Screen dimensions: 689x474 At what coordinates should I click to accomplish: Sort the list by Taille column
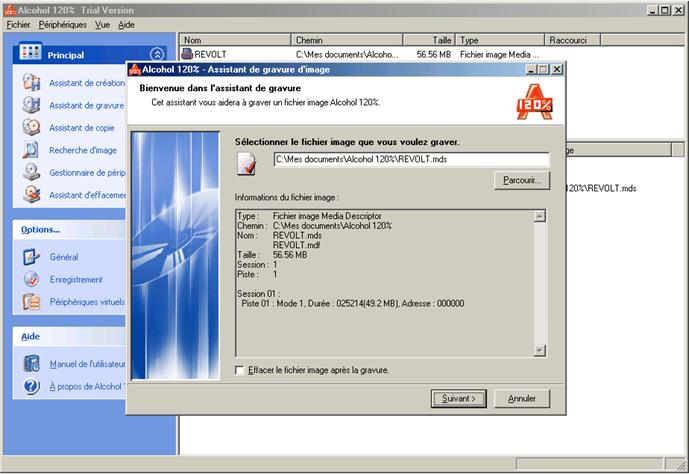[429, 40]
